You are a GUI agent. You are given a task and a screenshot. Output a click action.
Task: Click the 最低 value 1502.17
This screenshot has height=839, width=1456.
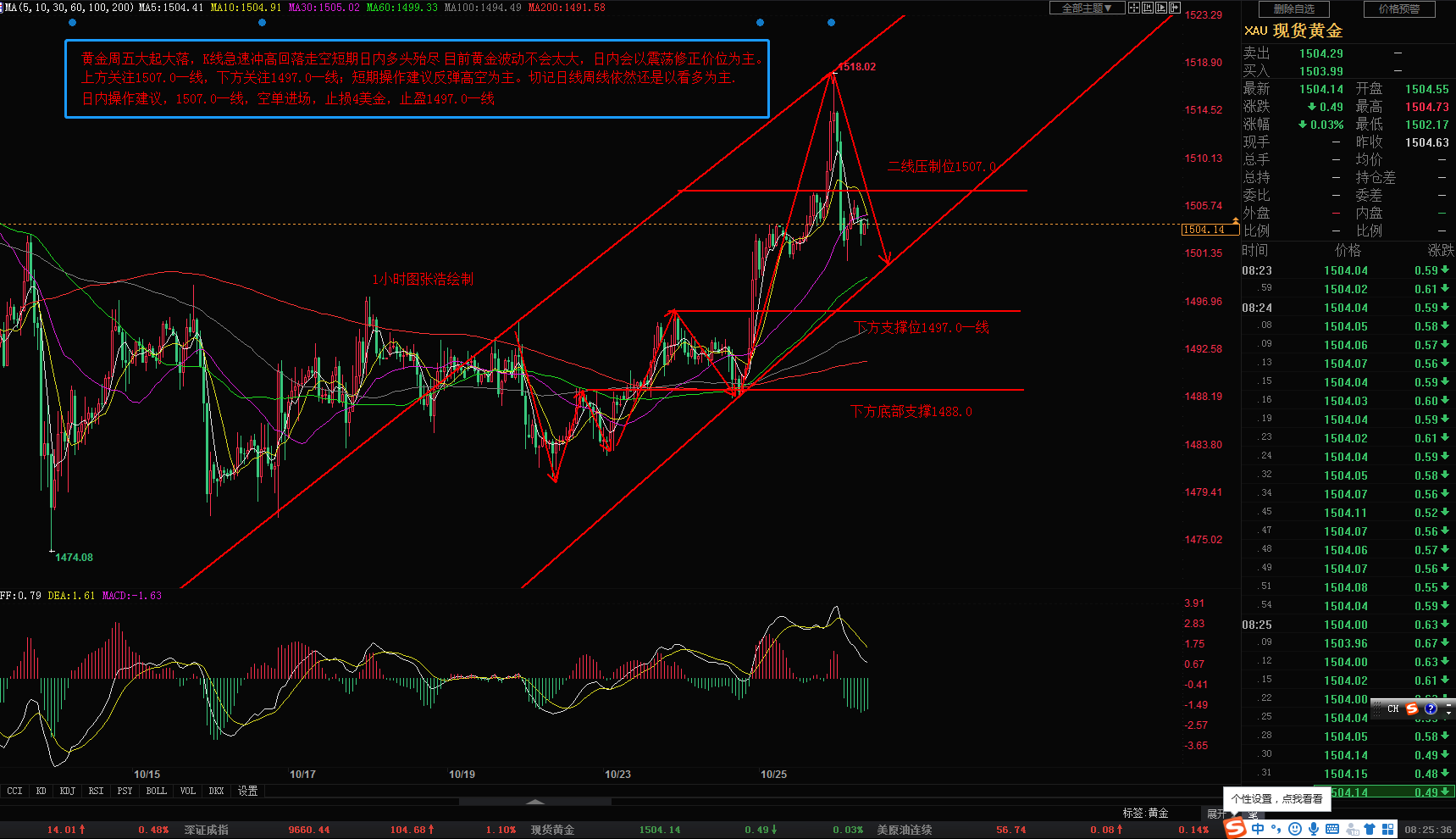click(1427, 125)
